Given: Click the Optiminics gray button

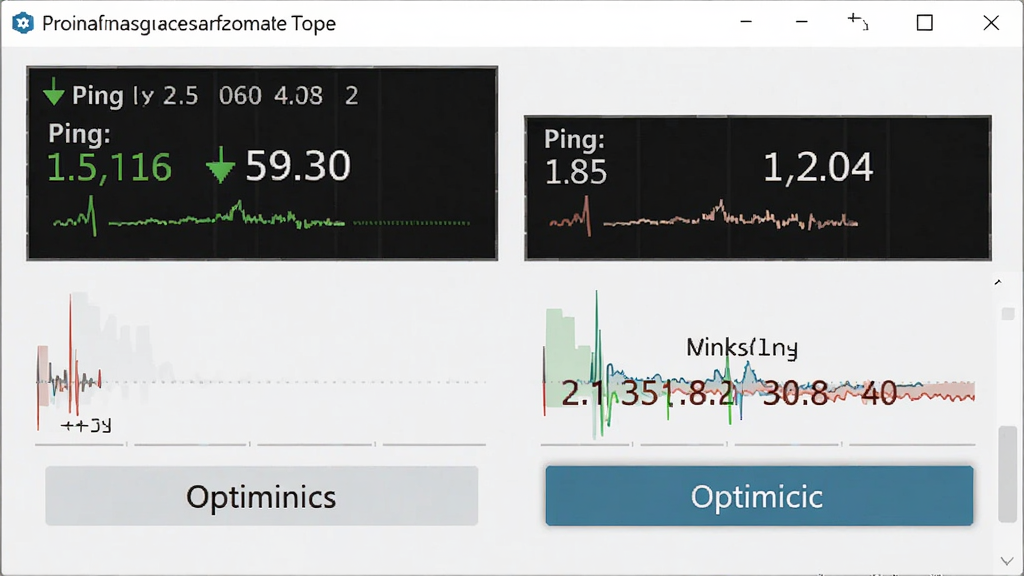Looking at the screenshot, I should coord(261,496).
